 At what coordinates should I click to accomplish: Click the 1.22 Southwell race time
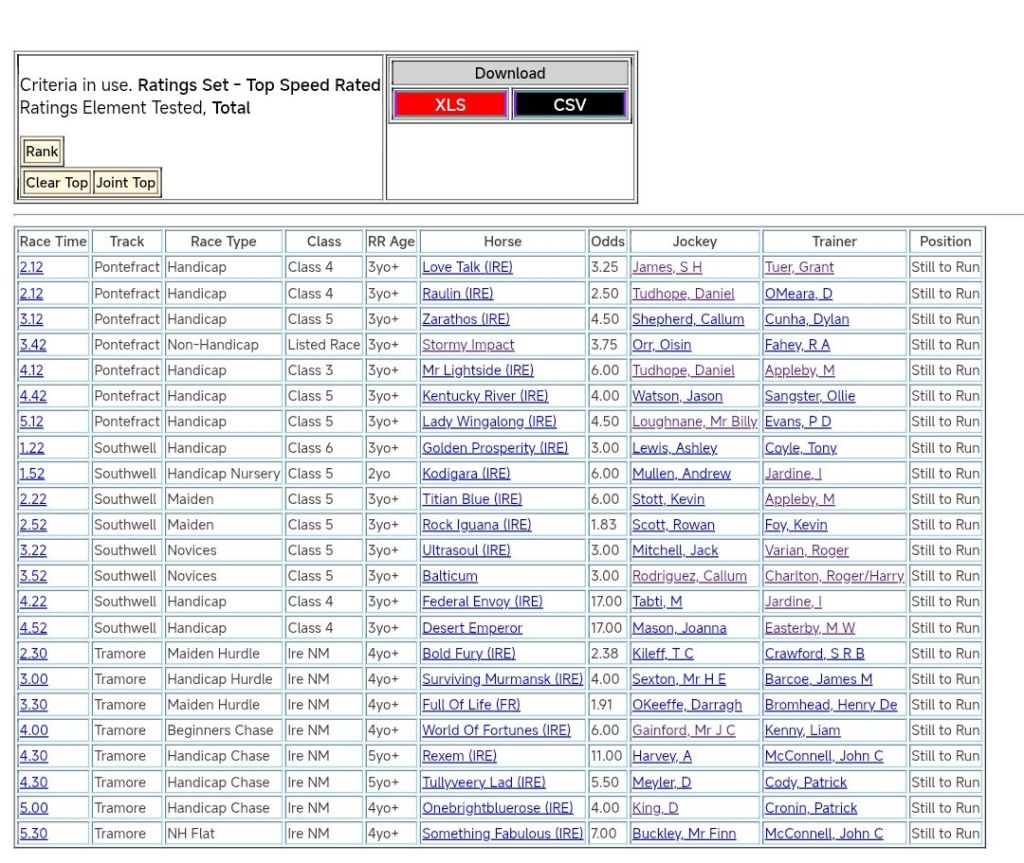(x=32, y=448)
